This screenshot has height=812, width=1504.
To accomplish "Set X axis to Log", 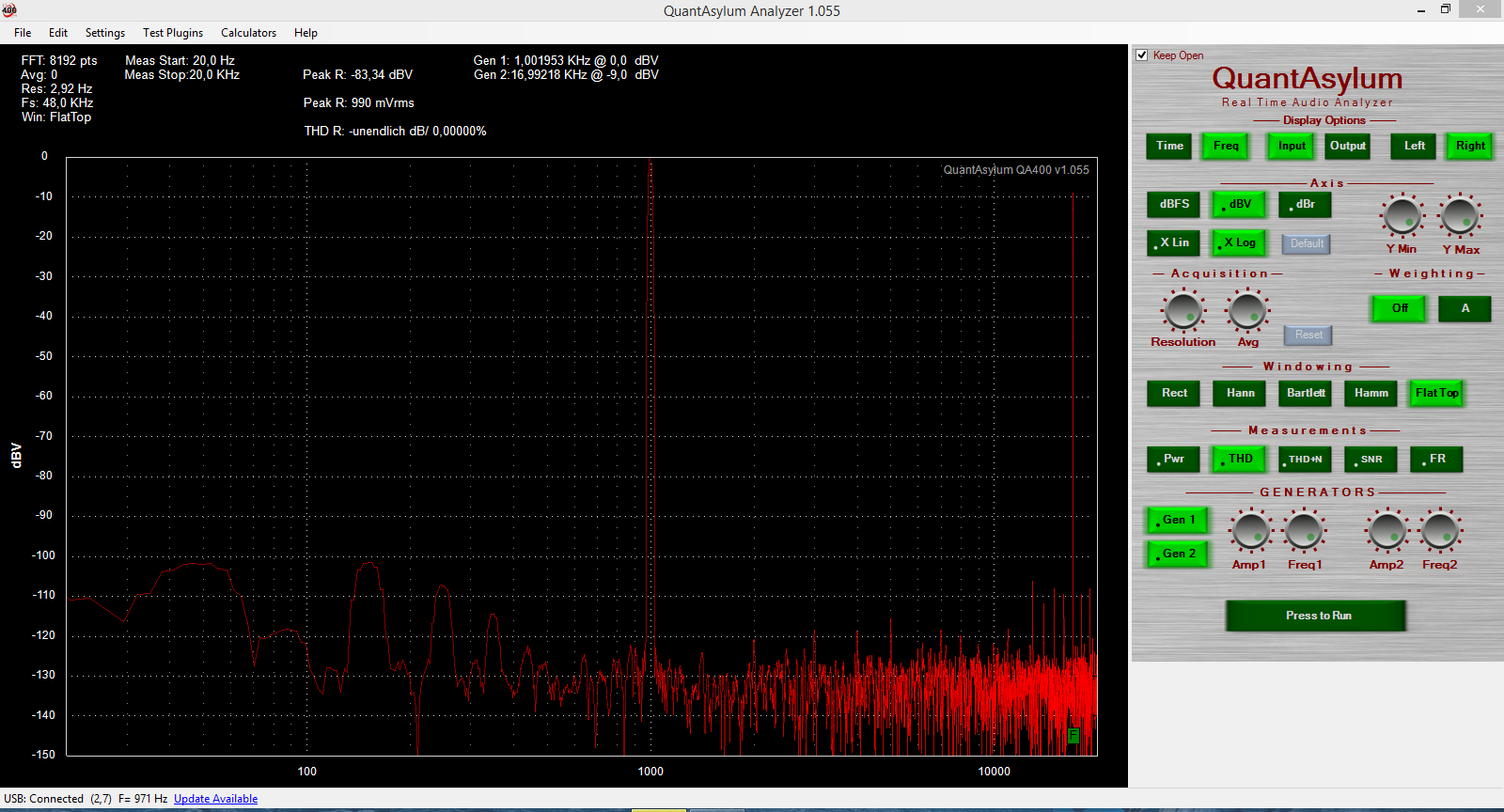I will (x=1239, y=242).
